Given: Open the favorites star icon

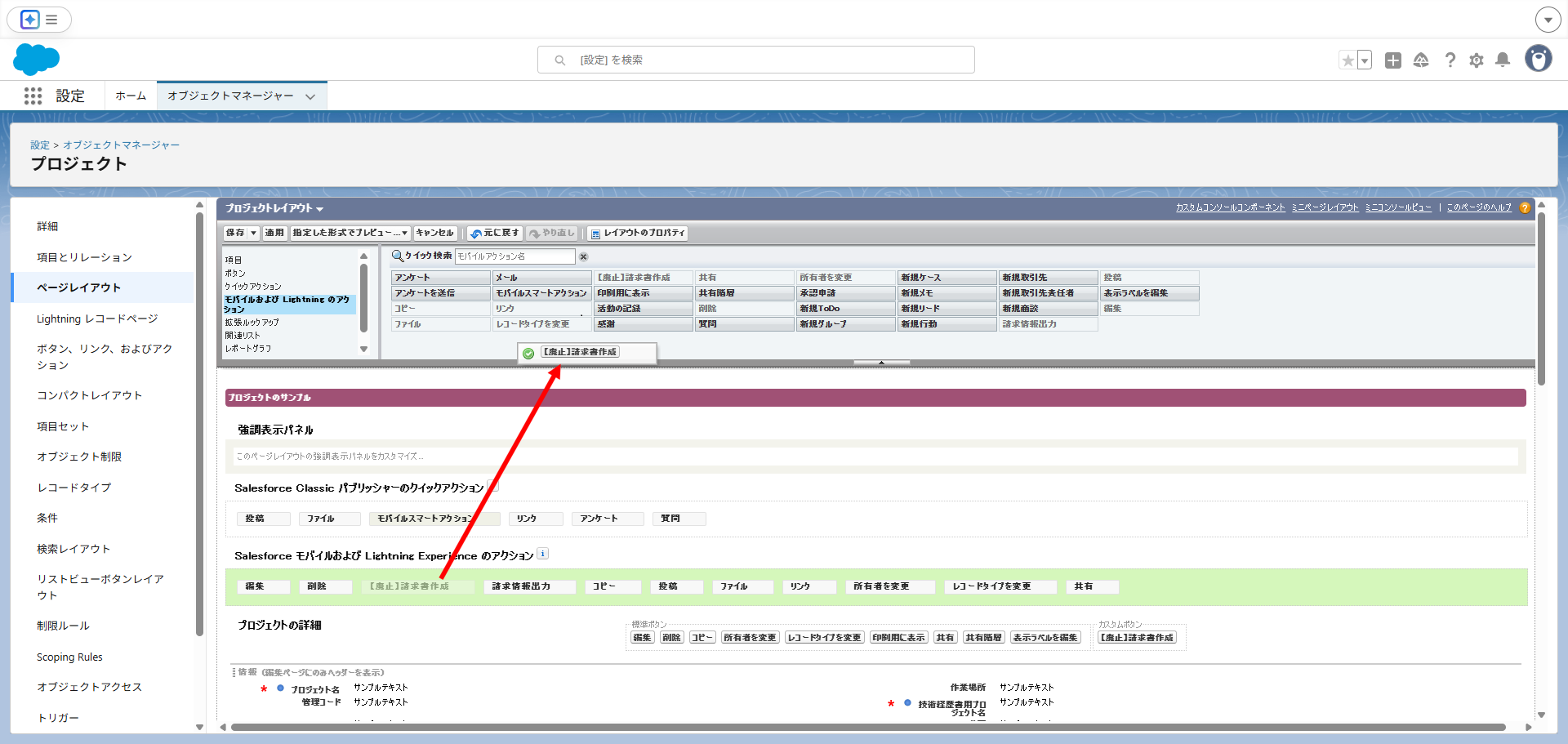Looking at the screenshot, I should [x=1347, y=60].
